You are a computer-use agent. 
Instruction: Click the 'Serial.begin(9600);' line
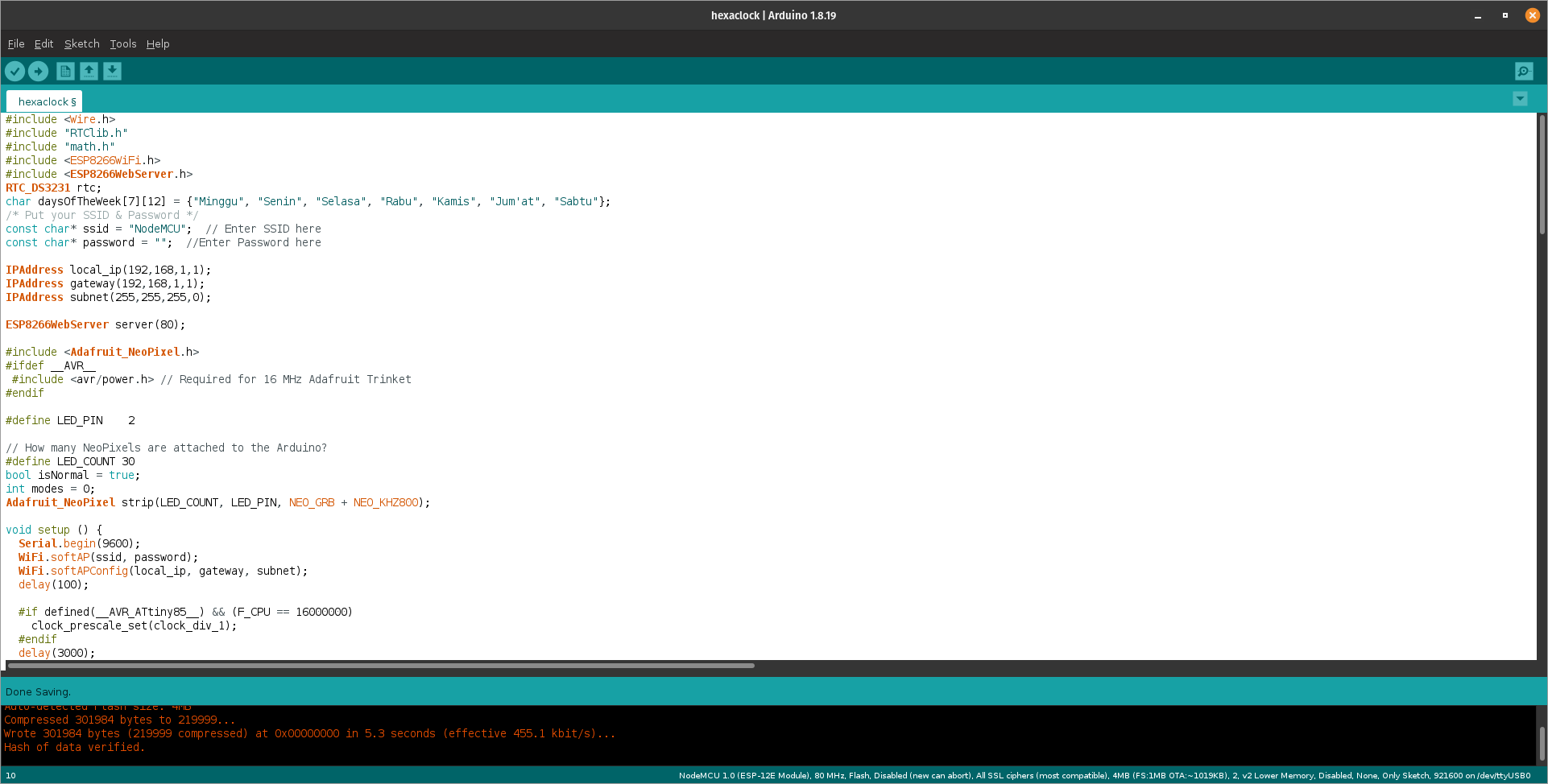click(80, 544)
